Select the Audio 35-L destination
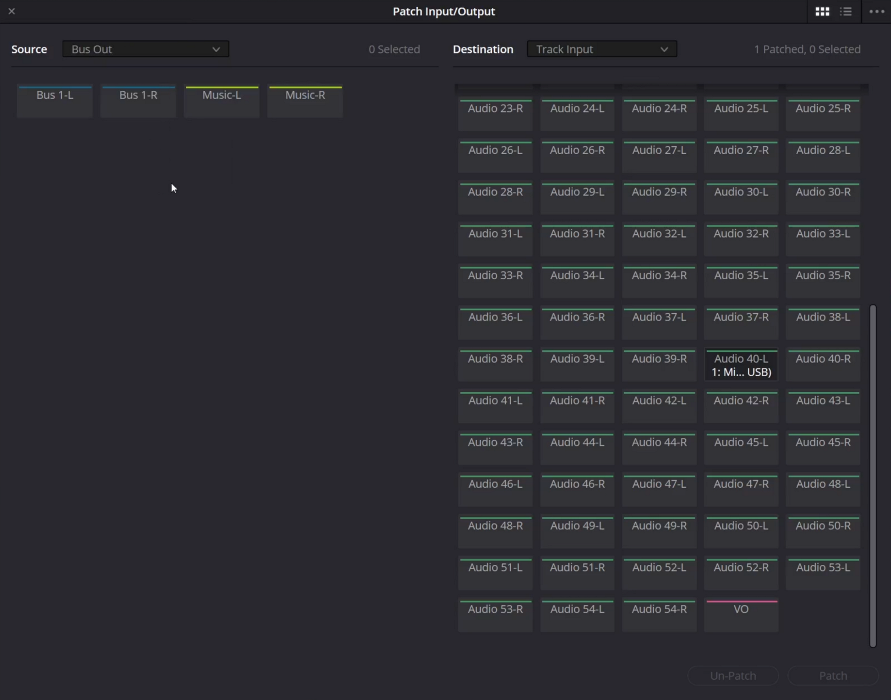 pyautogui.click(x=741, y=282)
